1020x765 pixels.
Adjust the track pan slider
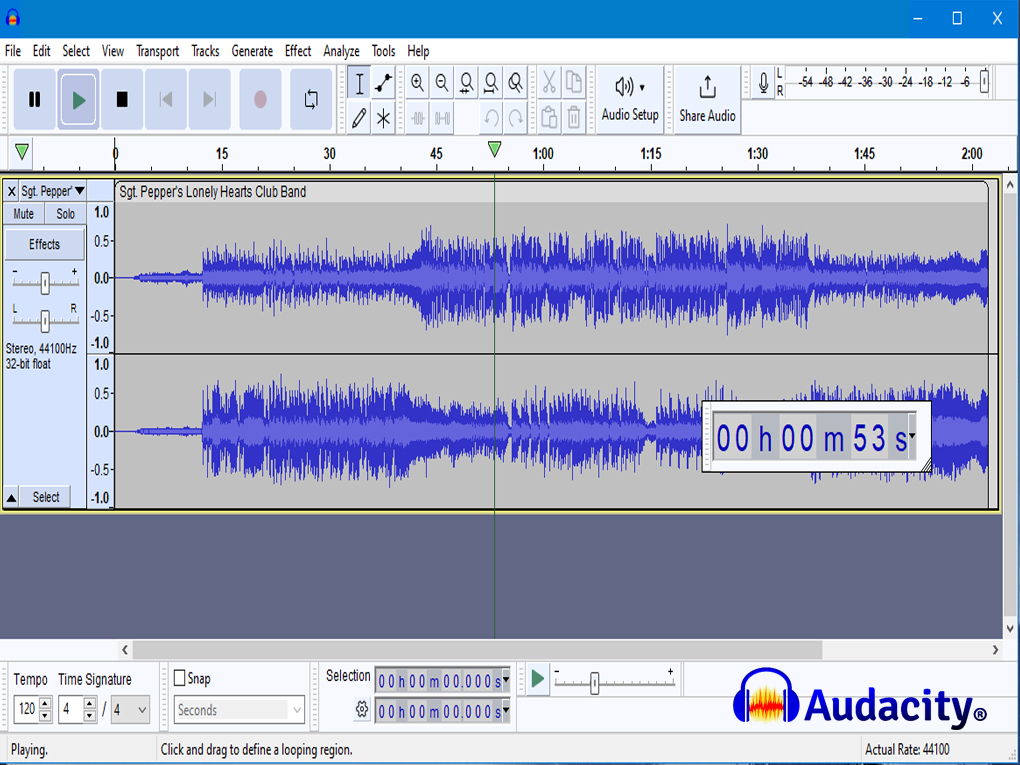tap(44, 321)
